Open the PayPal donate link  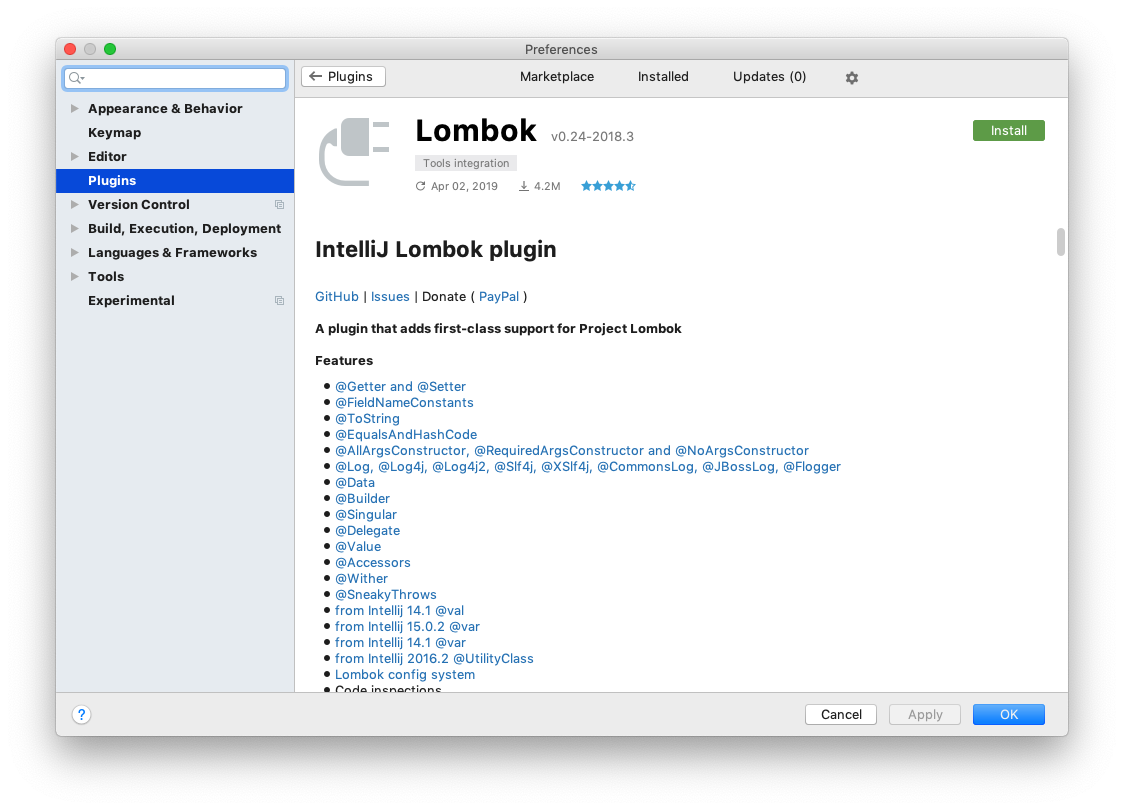tap(499, 297)
